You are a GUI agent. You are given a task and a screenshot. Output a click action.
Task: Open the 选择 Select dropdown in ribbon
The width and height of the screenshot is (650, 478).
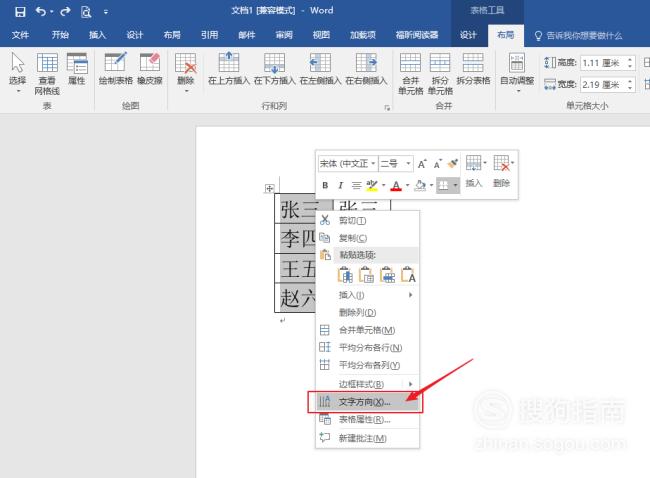point(17,72)
